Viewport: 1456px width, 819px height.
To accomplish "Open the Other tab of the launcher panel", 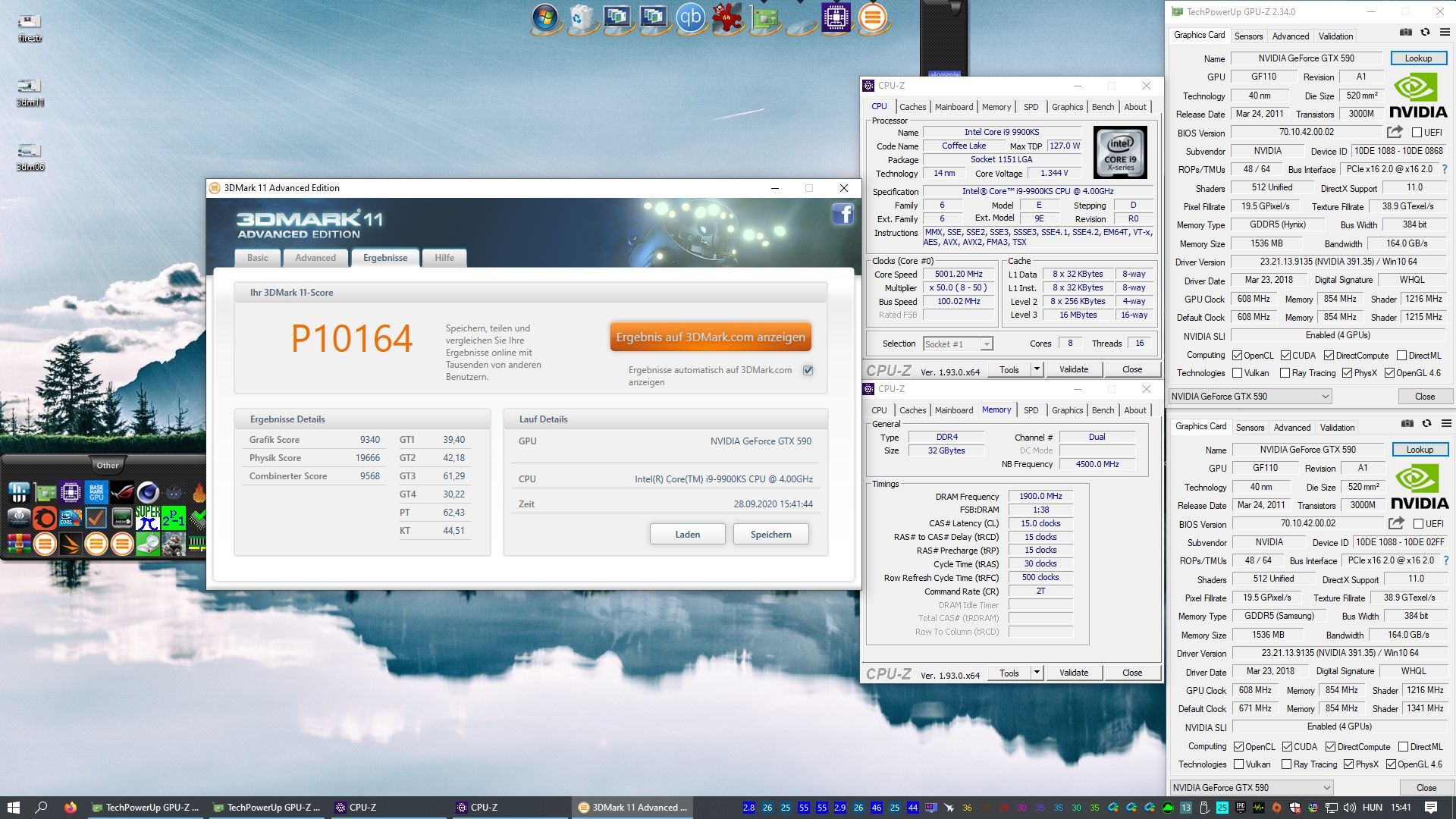I will (108, 465).
